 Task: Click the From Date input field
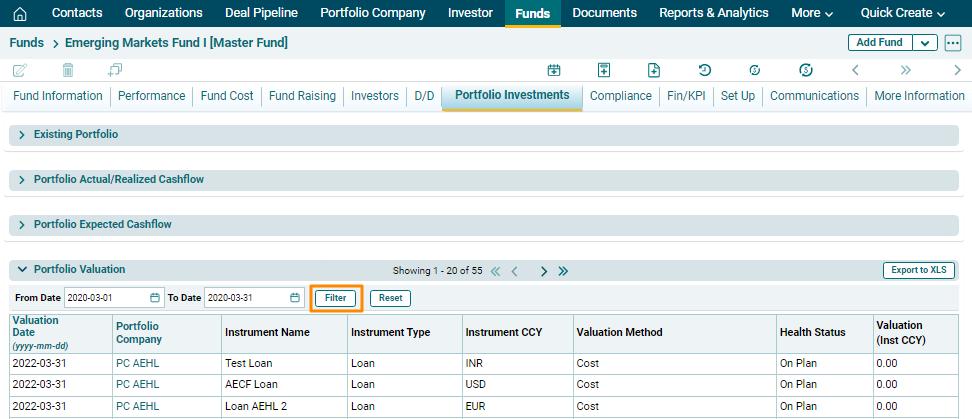pos(106,298)
